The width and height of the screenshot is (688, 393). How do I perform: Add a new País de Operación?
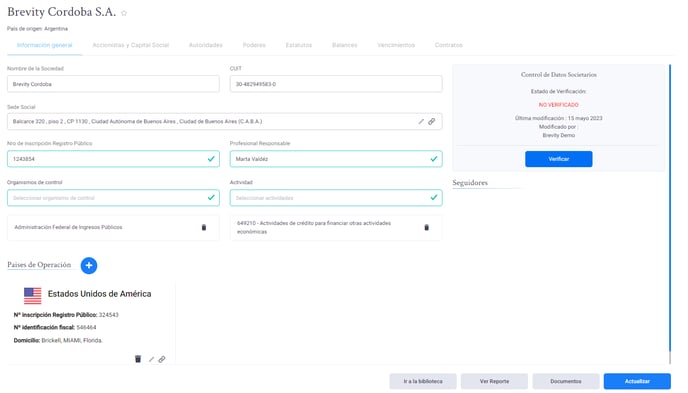(89, 265)
